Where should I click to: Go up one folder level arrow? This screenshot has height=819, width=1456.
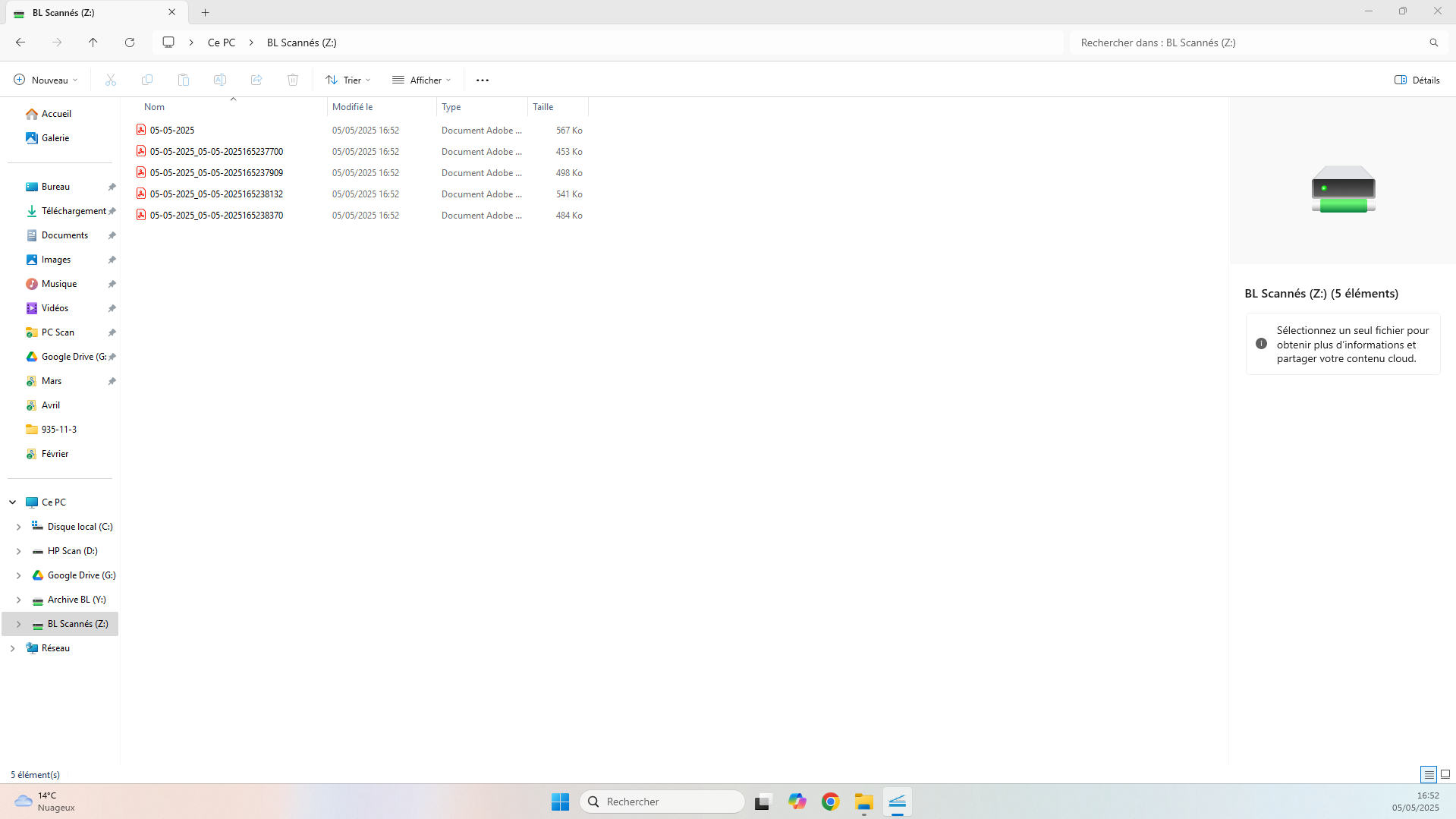tap(93, 43)
